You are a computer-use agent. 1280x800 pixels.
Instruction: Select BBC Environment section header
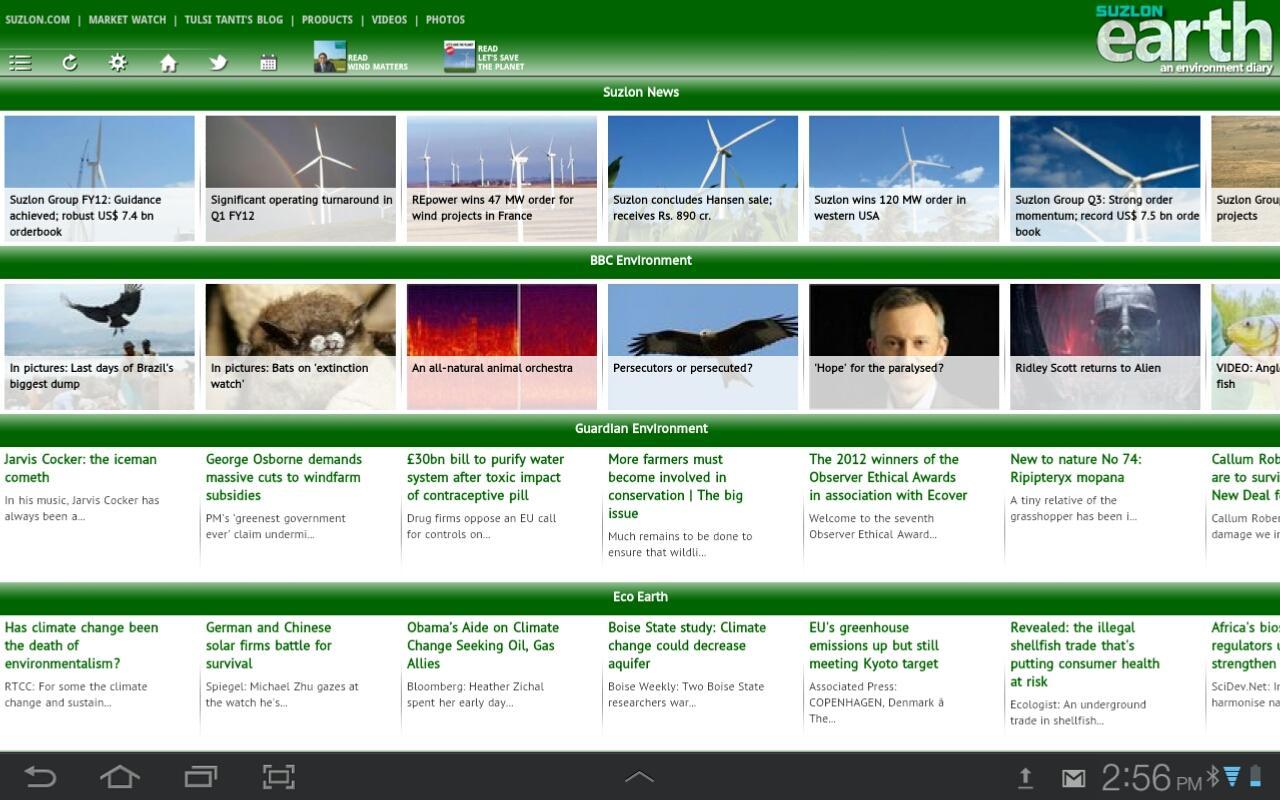(x=640, y=260)
